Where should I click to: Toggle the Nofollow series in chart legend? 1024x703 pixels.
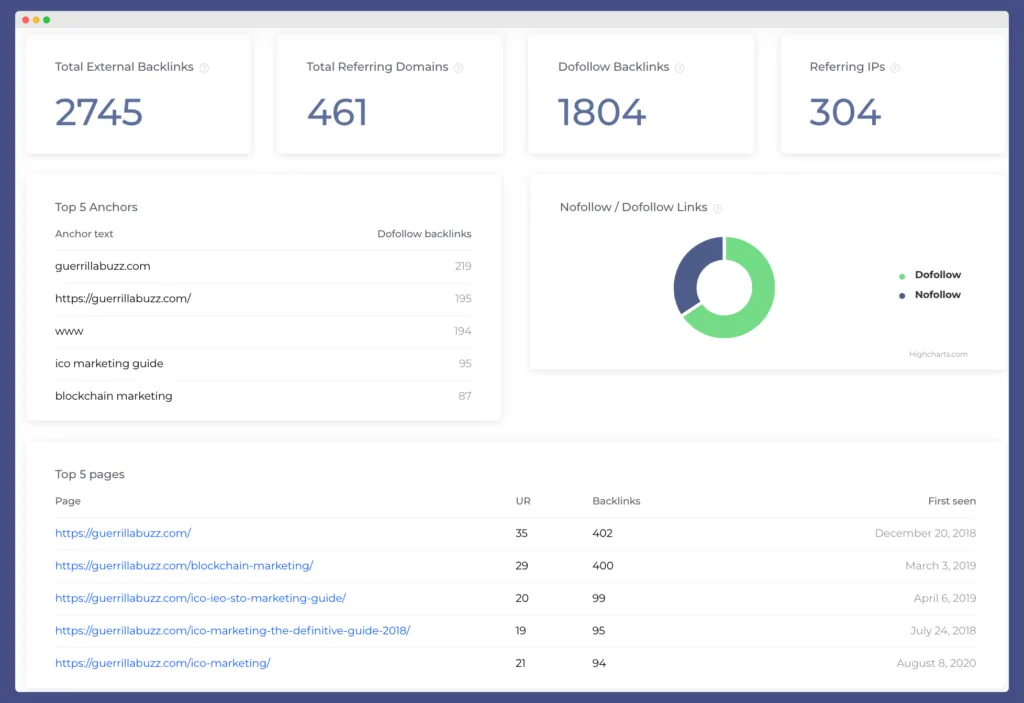[936, 295]
